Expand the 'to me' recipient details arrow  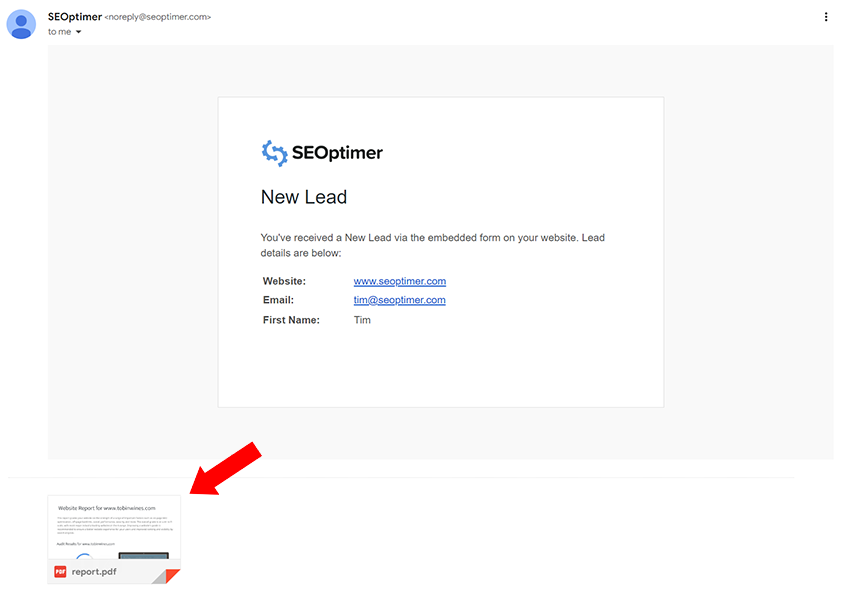[x=79, y=32]
